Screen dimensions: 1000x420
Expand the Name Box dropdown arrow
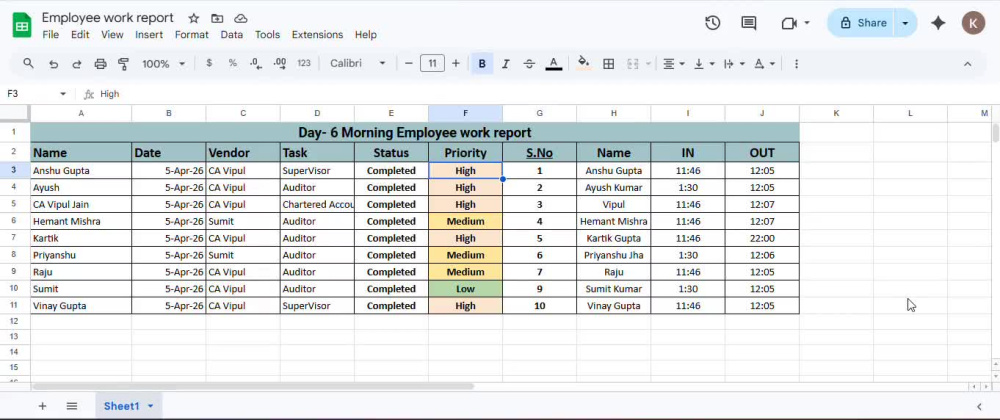click(63, 94)
